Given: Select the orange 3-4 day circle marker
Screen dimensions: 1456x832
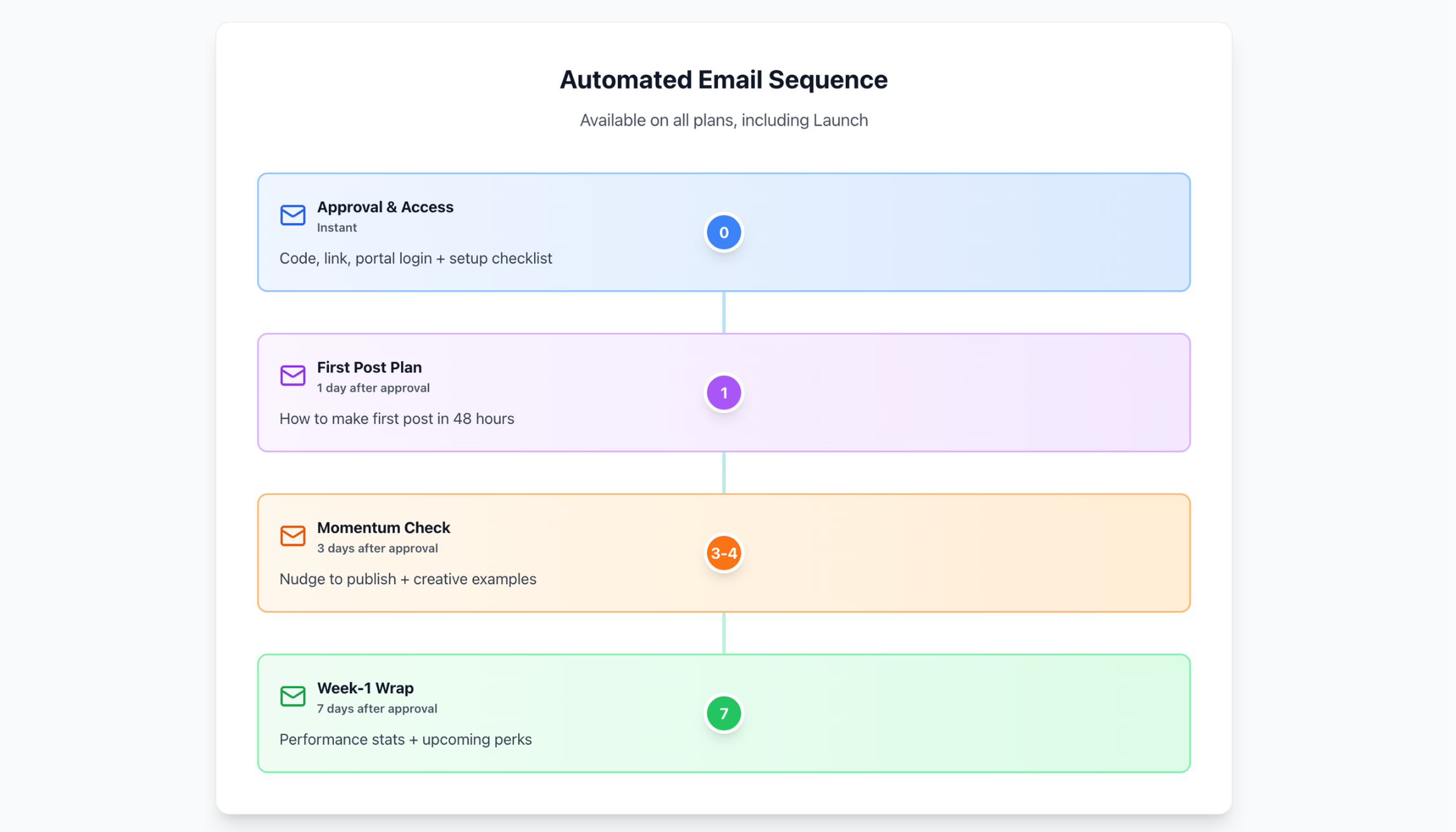Looking at the screenshot, I should point(723,554).
